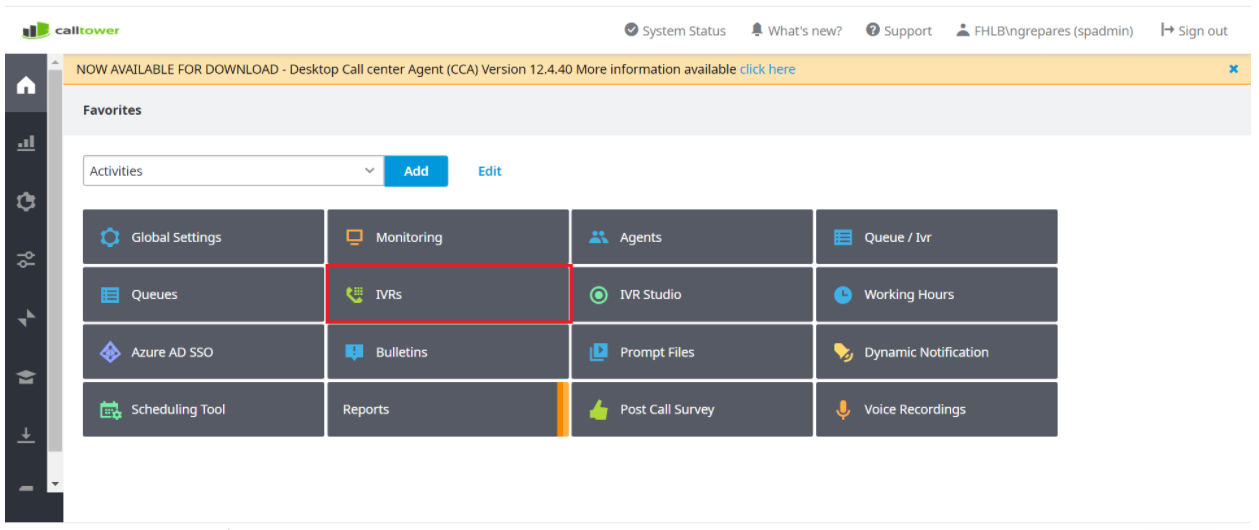
Task: Open the sliders configuration sidebar icon
Action: tap(26, 260)
